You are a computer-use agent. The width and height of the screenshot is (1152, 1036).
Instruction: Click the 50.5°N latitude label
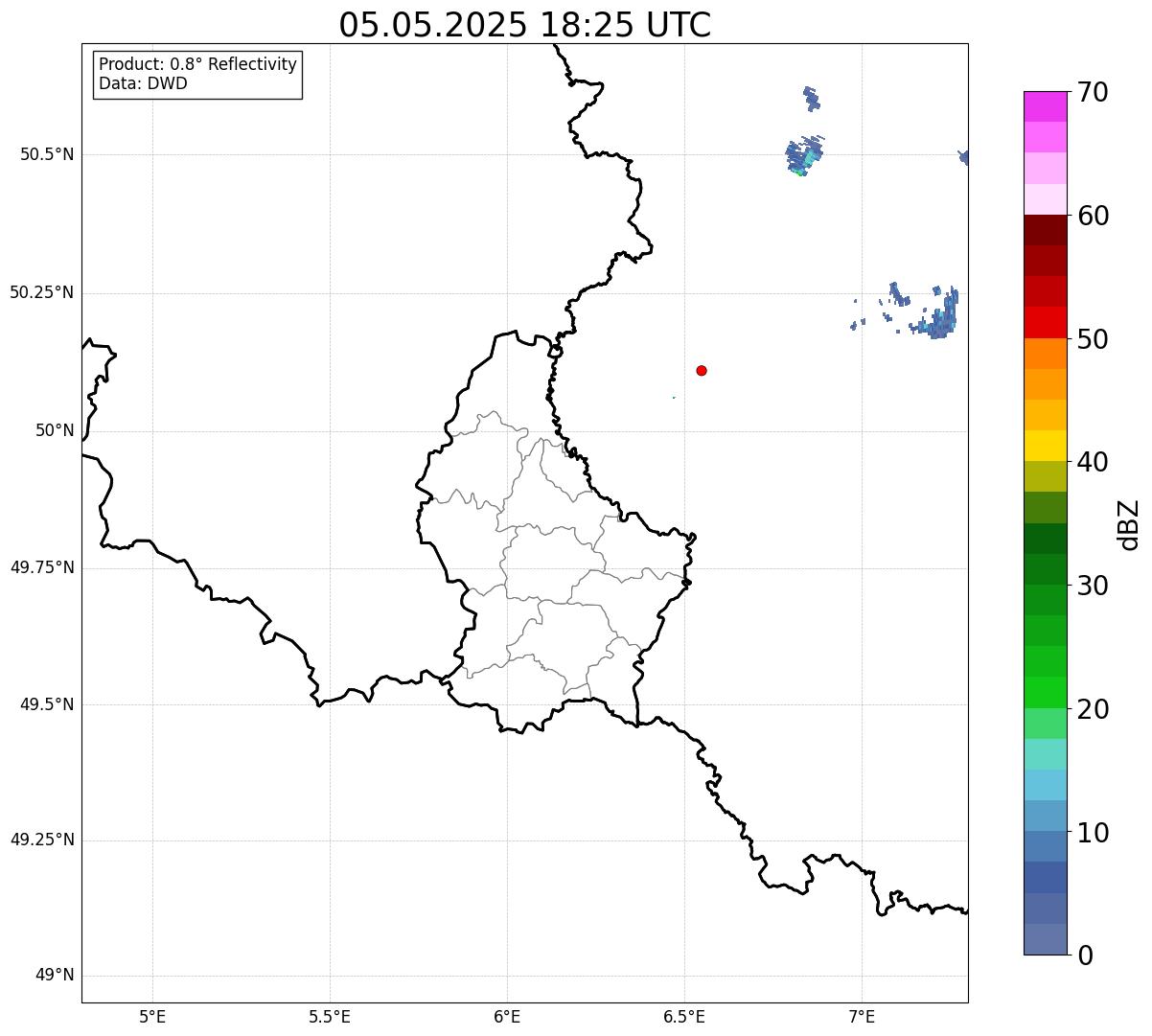tap(47, 154)
